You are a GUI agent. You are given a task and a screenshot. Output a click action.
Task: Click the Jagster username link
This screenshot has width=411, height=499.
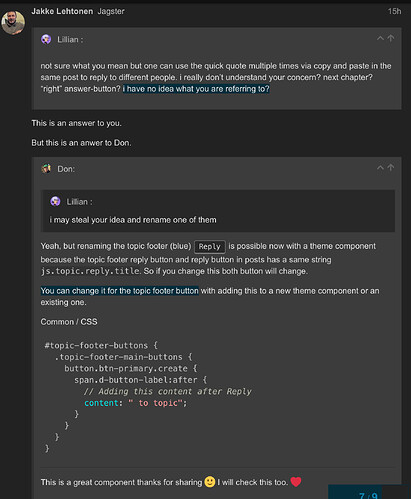pos(111,11)
